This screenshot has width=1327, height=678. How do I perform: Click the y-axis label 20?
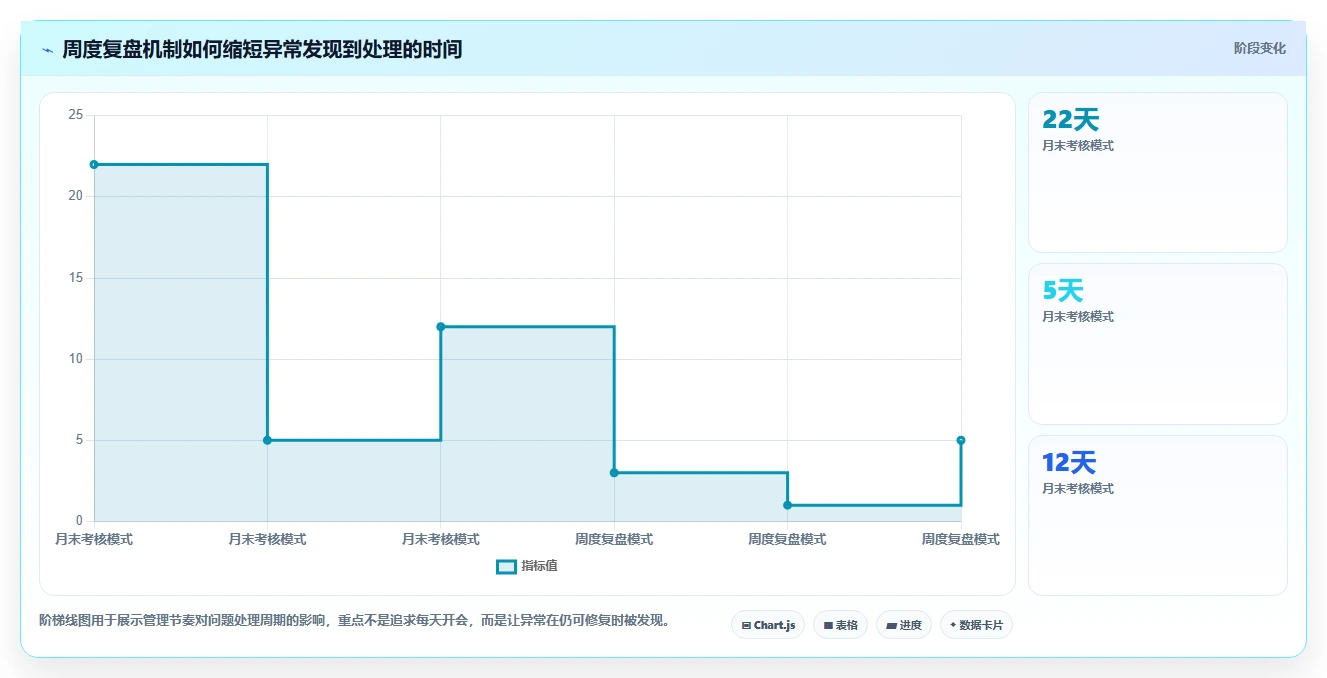[75, 196]
